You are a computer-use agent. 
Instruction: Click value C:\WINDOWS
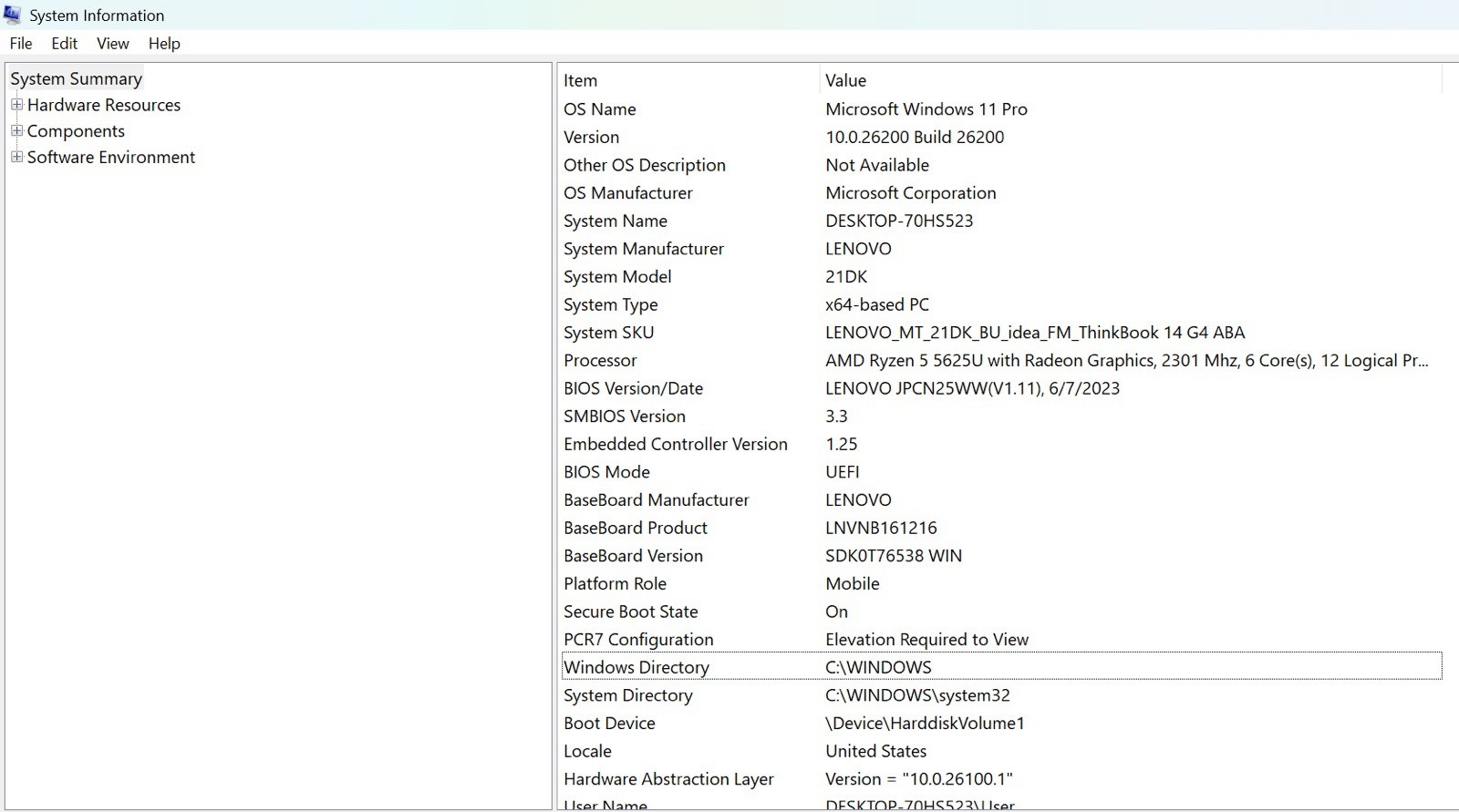click(x=878, y=667)
